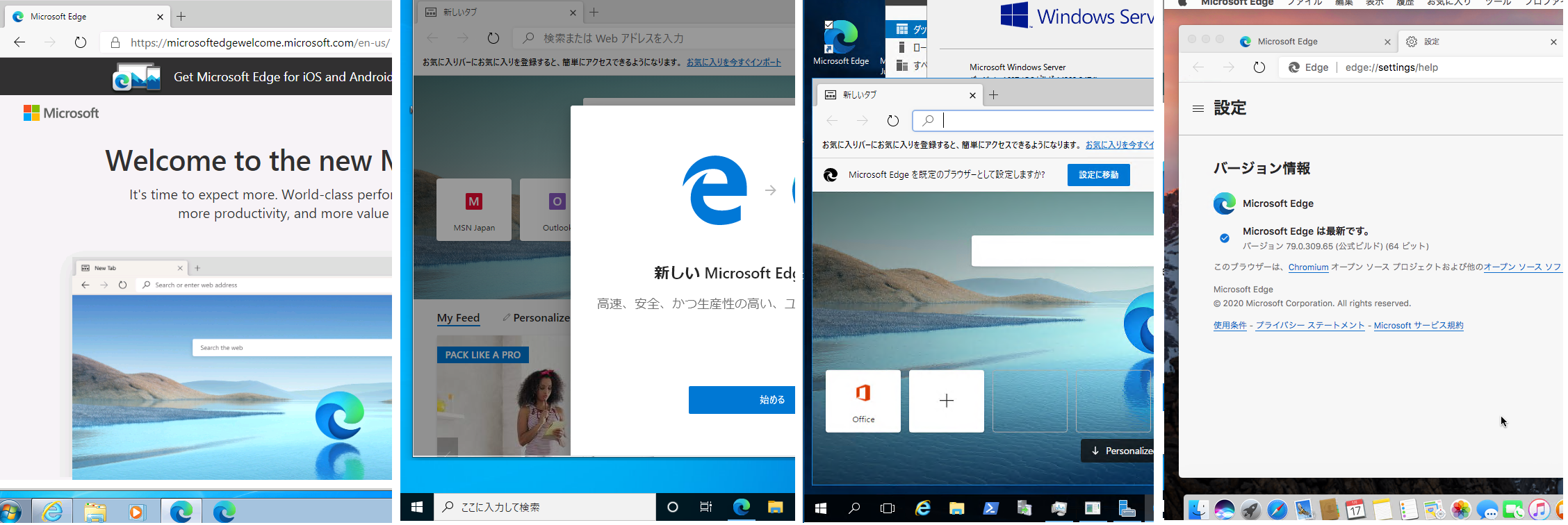Open Cortana circle on the Windows 10 taskbar
The image size is (1568, 525).
pyautogui.click(x=673, y=507)
